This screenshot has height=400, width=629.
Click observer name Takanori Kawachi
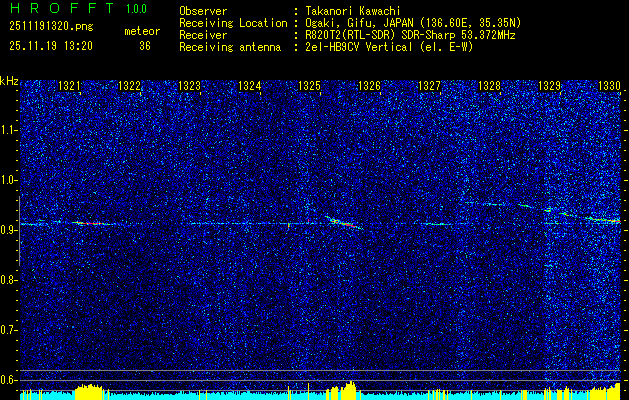353,11
